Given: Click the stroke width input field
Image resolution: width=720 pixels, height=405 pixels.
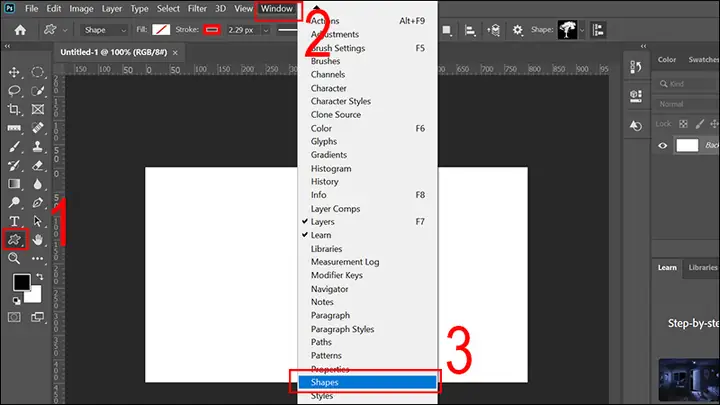Looking at the screenshot, I should click(243, 30).
